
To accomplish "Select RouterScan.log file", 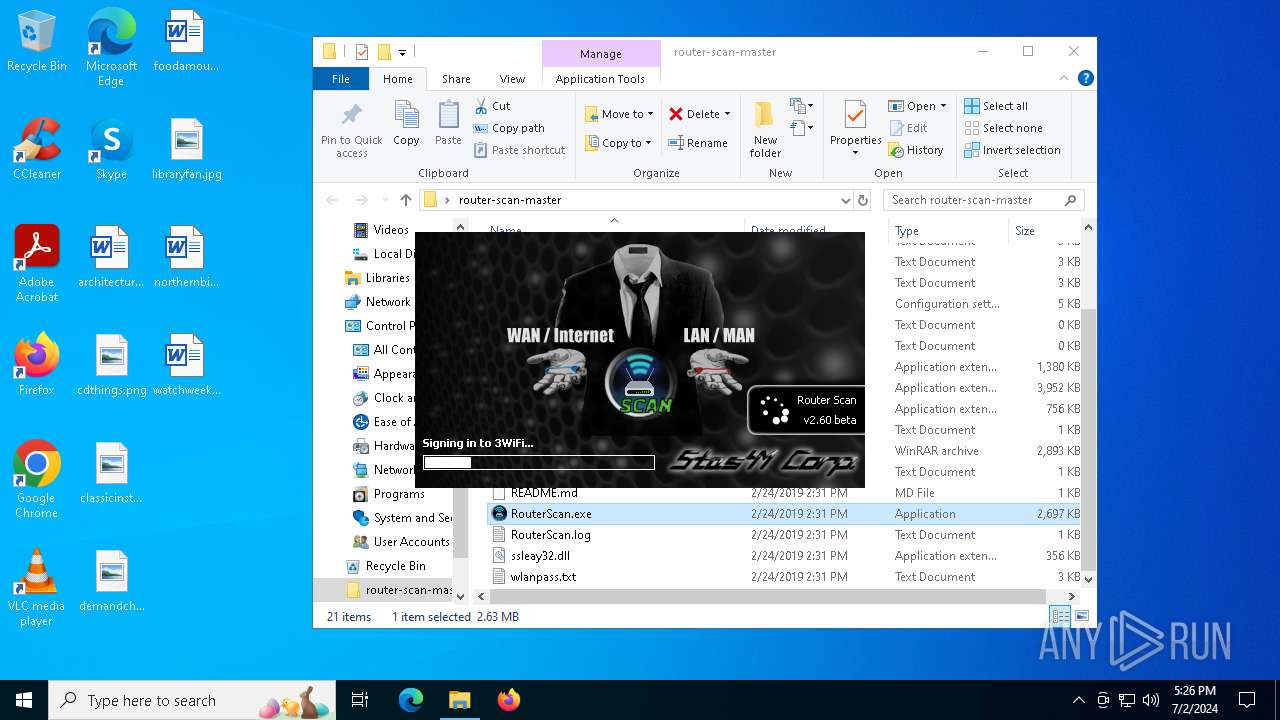I will [786, 535].
